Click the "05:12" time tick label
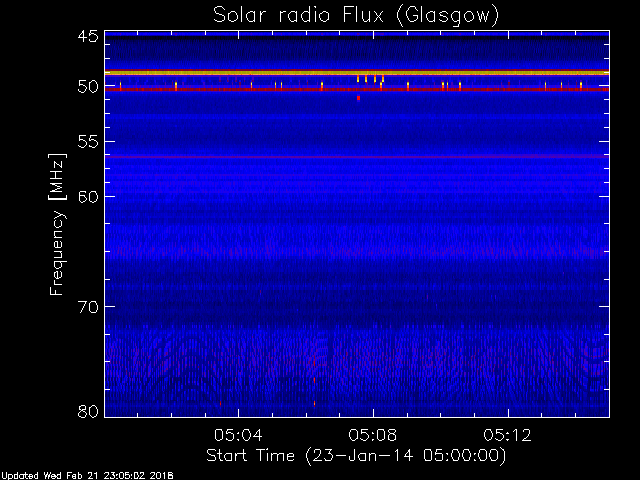640x480 pixels. [x=508, y=435]
